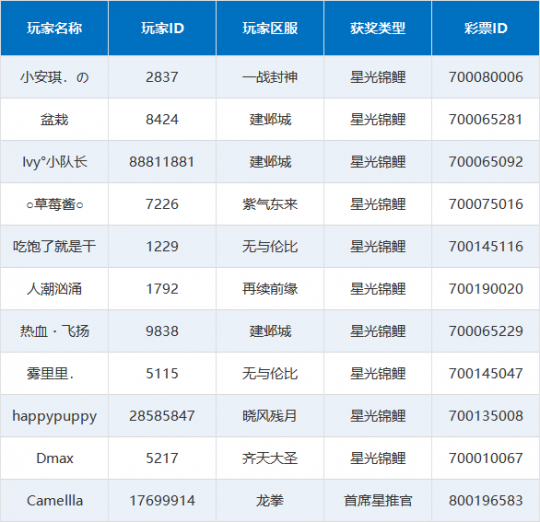The image size is (540, 522).
Task: Click player name 小安琪. の
Action: click(x=54, y=77)
